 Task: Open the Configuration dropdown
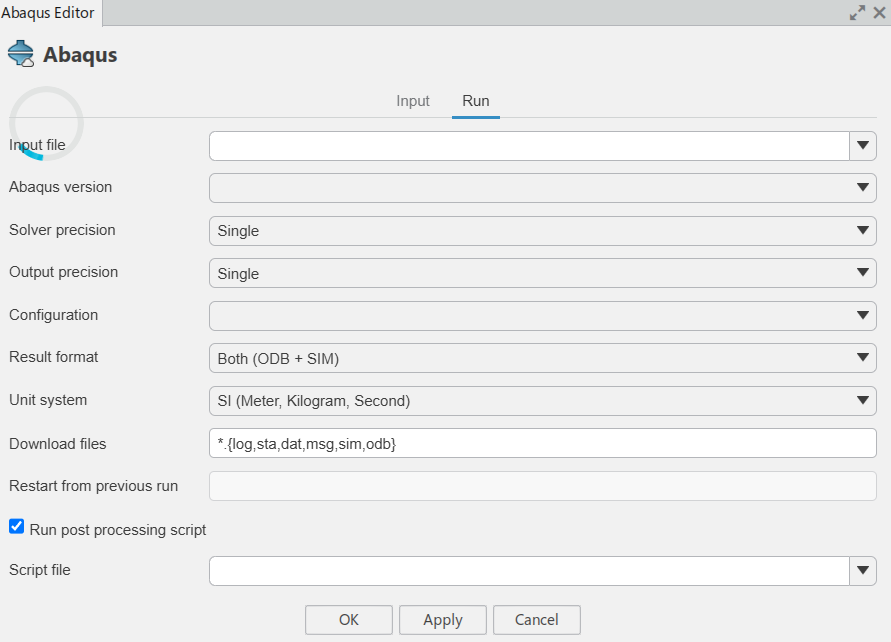pos(542,316)
